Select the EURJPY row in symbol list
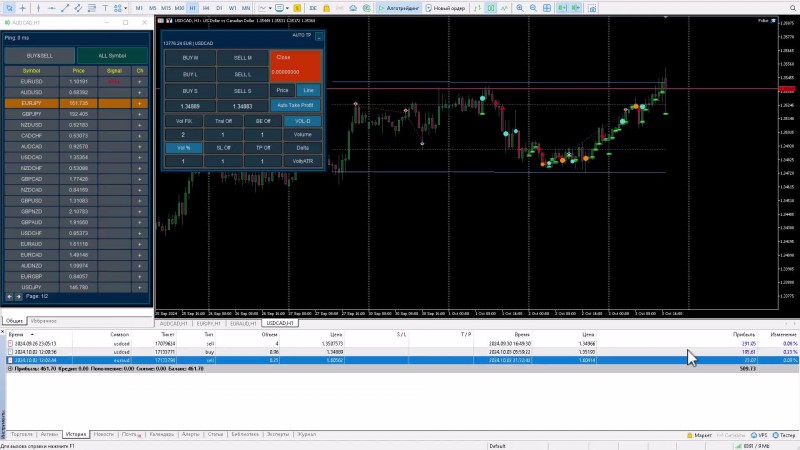800x450 pixels. (76, 103)
